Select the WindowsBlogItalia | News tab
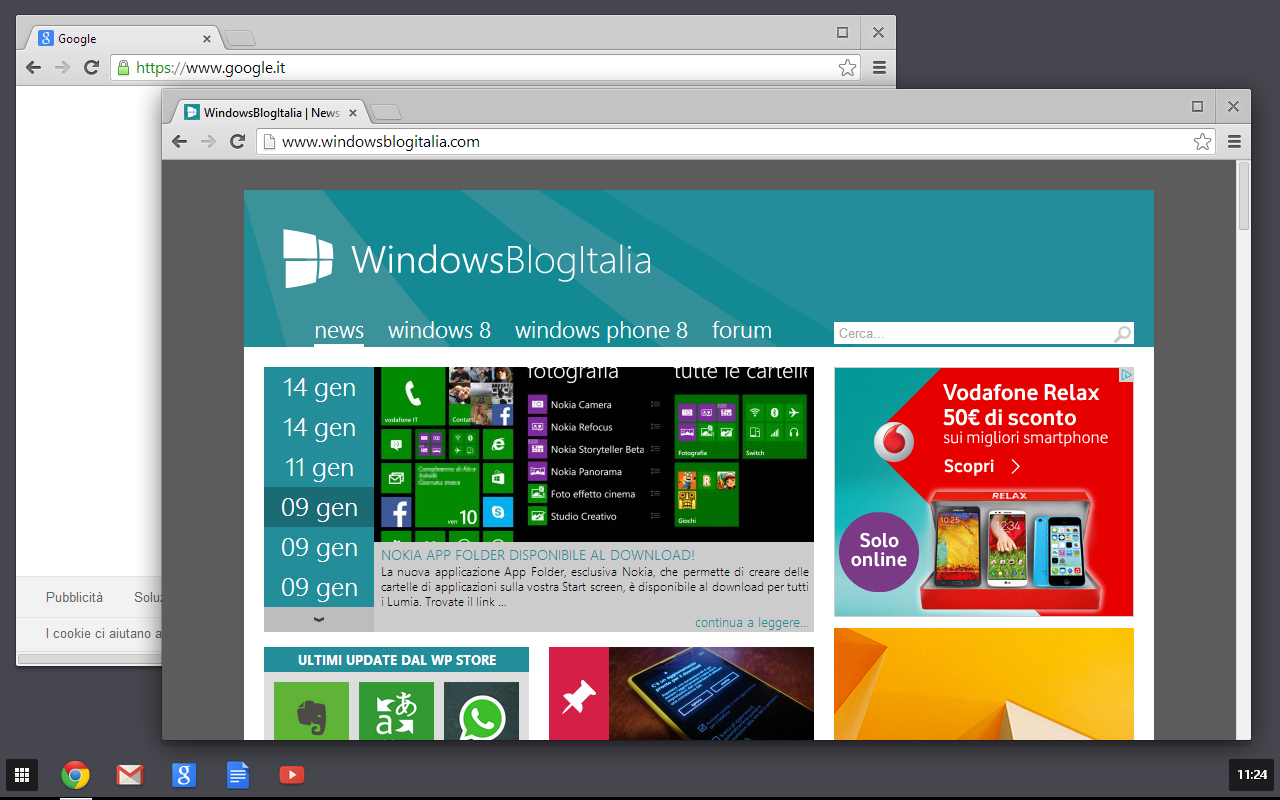The height and width of the screenshot is (800, 1280). (266, 113)
